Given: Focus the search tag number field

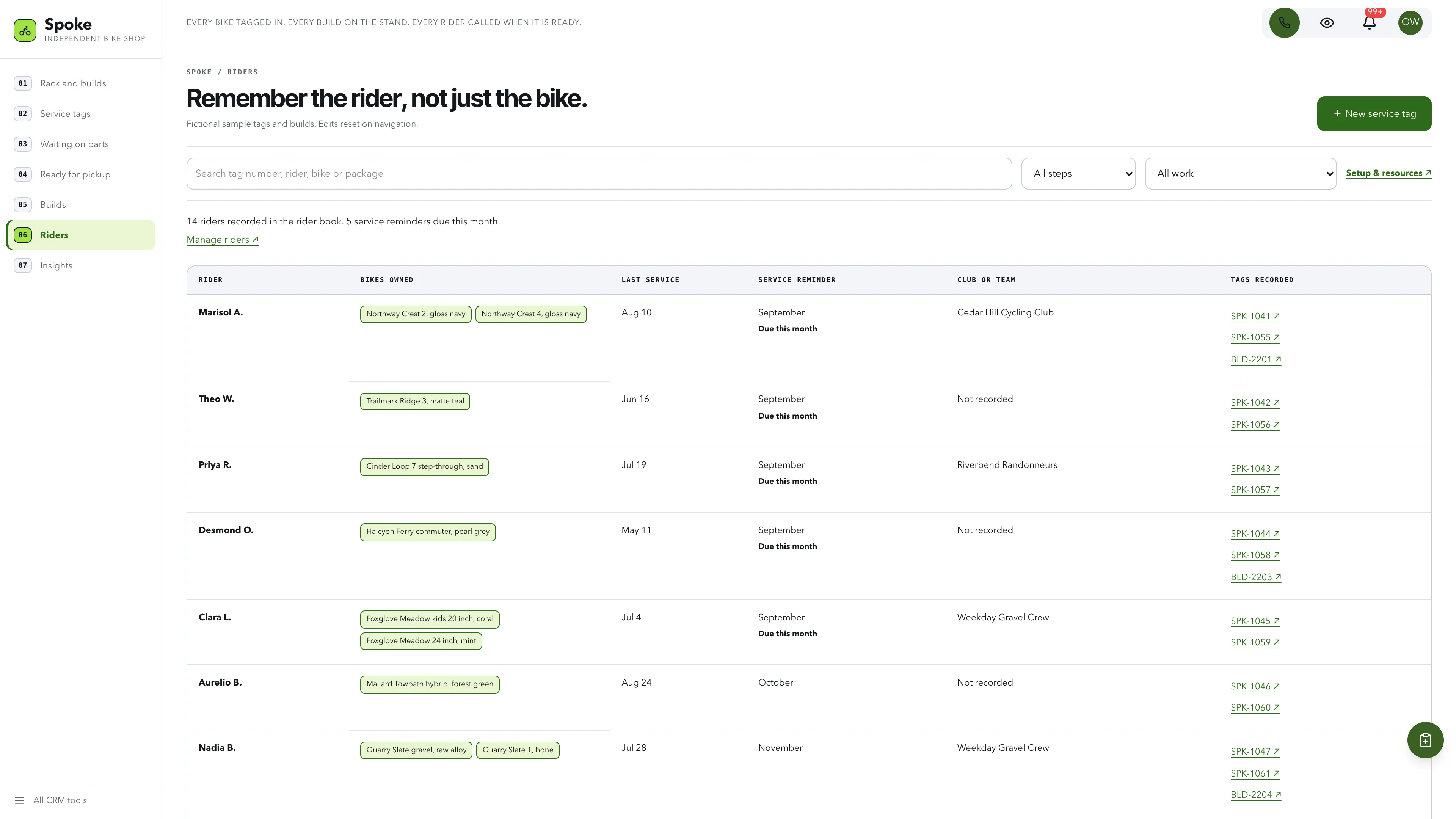Looking at the screenshot, I should (x=599, y=174).
